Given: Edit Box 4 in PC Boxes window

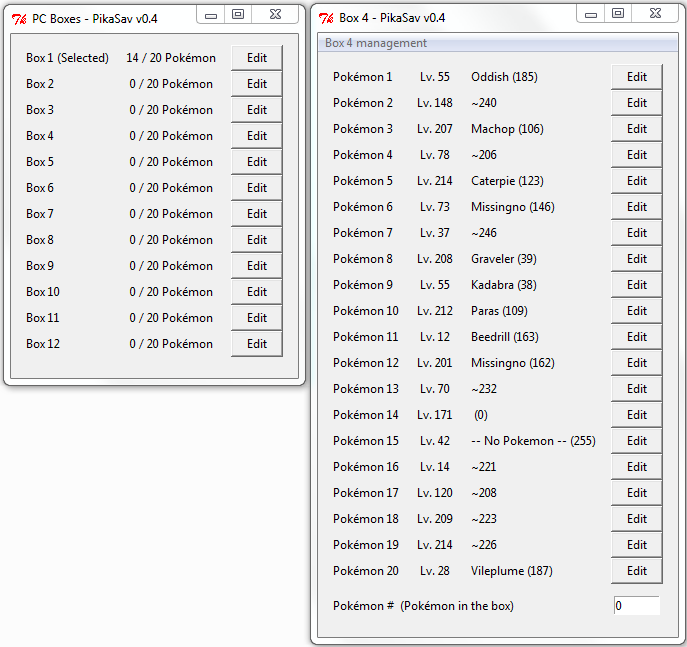Looking at the screenshot, I should coord(257,136).
